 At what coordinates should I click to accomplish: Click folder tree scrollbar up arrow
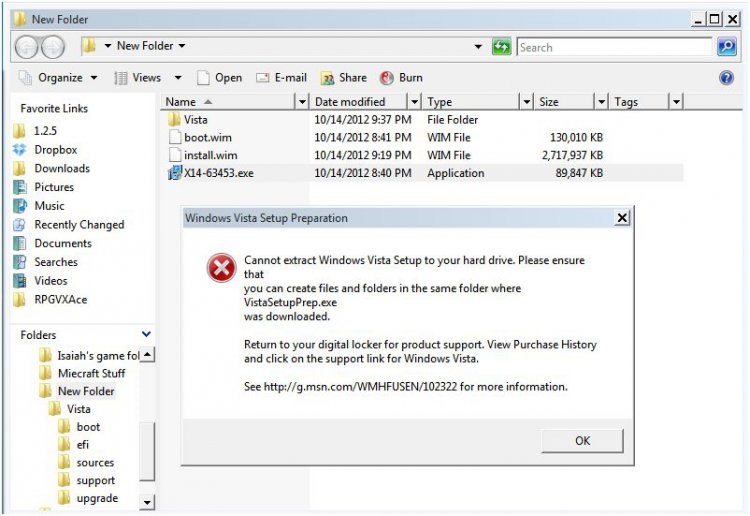coord(147,355)
